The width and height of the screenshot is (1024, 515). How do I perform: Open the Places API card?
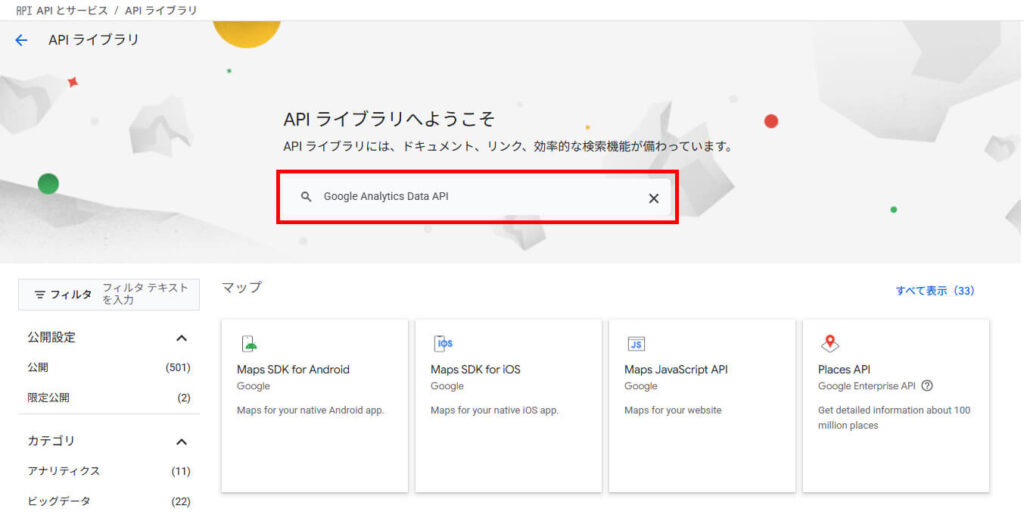click(x=895, y=405)
